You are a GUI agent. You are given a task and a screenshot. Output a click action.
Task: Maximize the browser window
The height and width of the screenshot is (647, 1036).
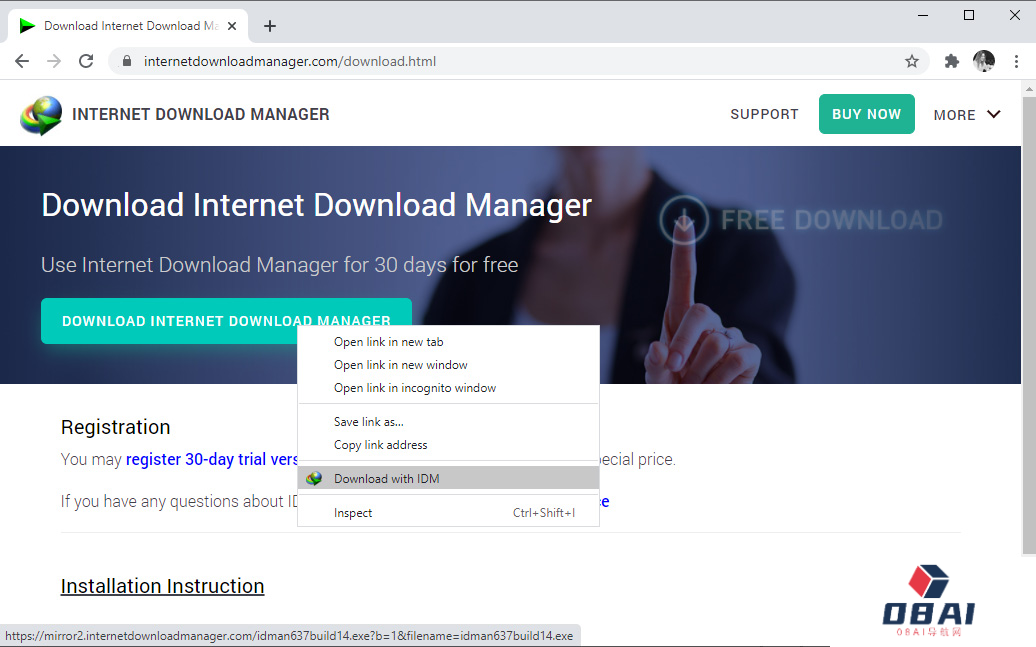pyautogui.click(x=969, y=15)
